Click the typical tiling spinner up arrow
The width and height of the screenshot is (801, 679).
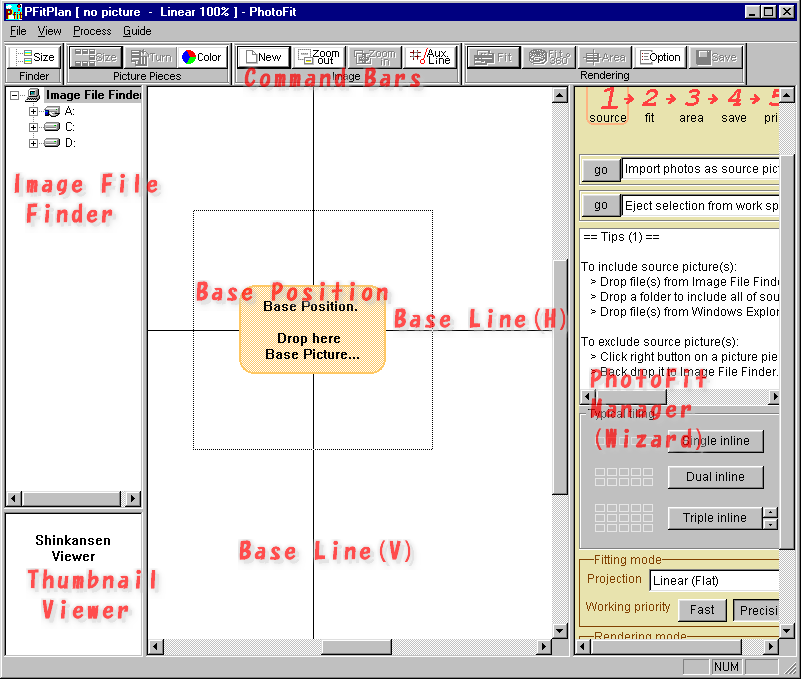[770, 512]
